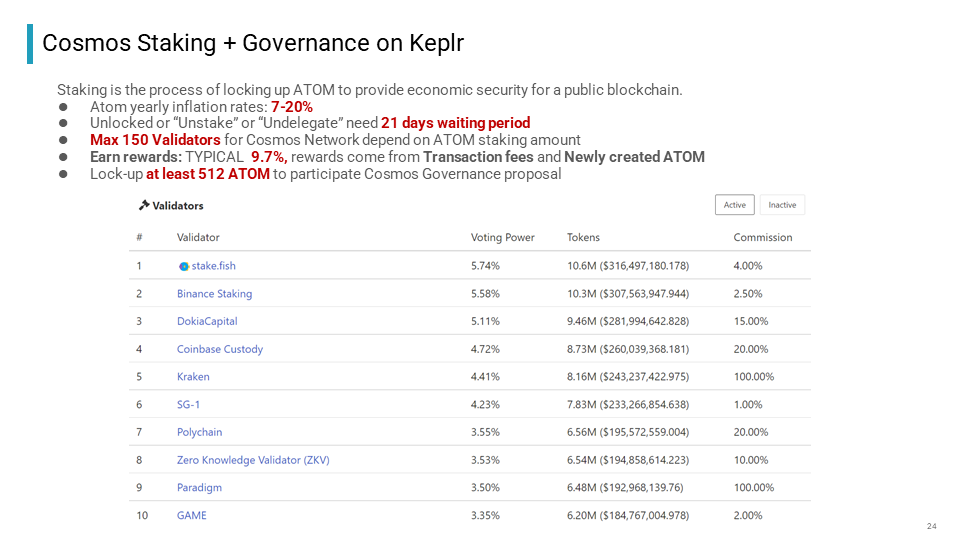Open the Polychain validator link

click(x=200, y=432)
